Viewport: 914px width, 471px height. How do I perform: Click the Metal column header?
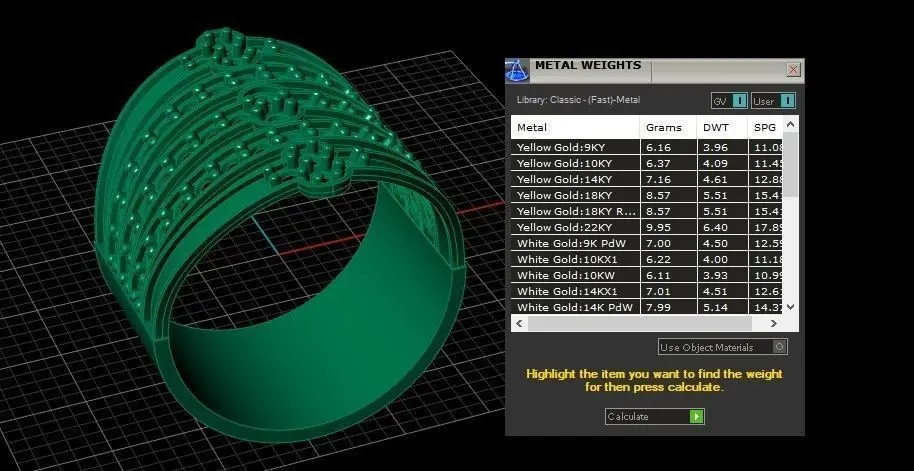(x=576, y=127)
